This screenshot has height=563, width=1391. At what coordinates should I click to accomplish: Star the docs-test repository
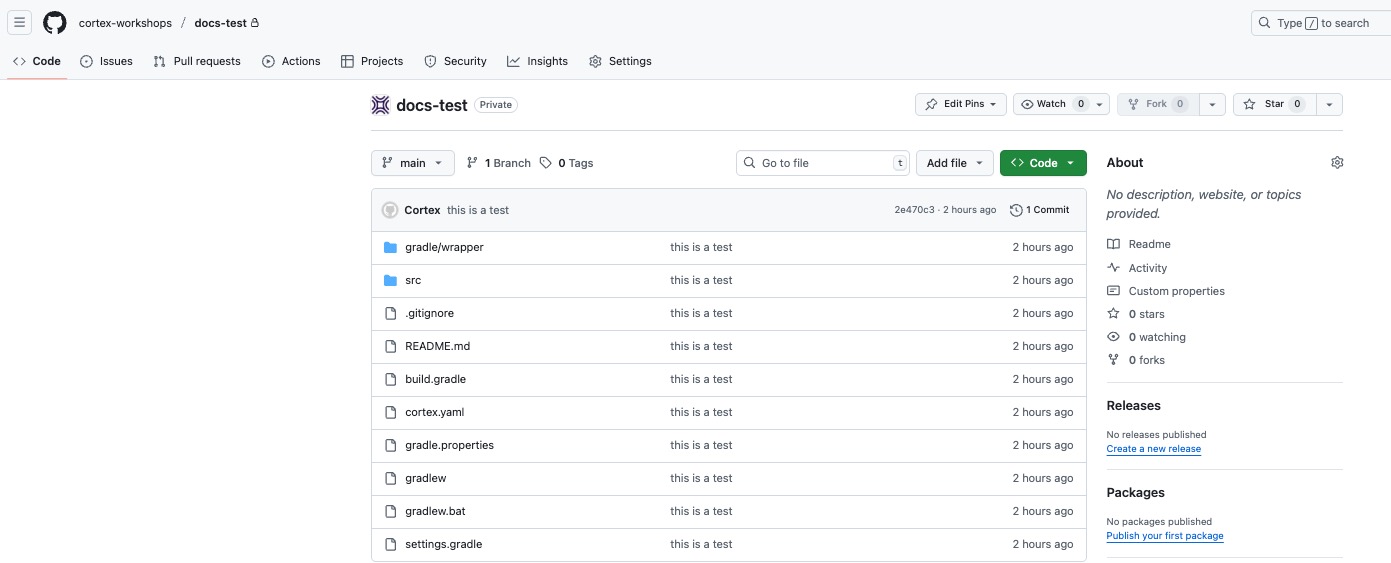pyautogui.click(x=1274, y=104)
